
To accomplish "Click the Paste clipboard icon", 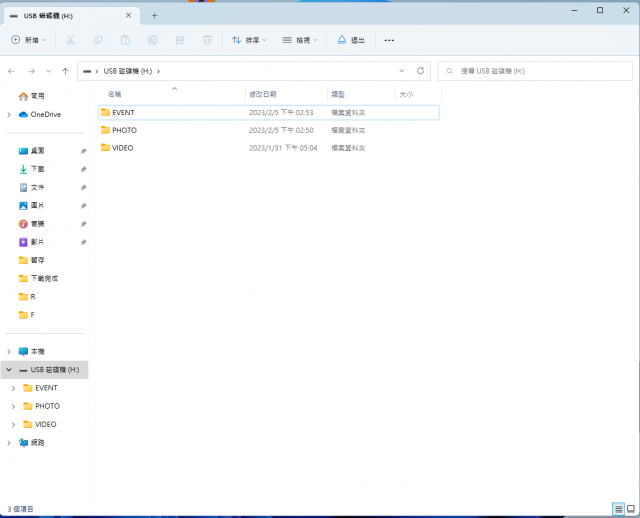I will click(125, 40).
